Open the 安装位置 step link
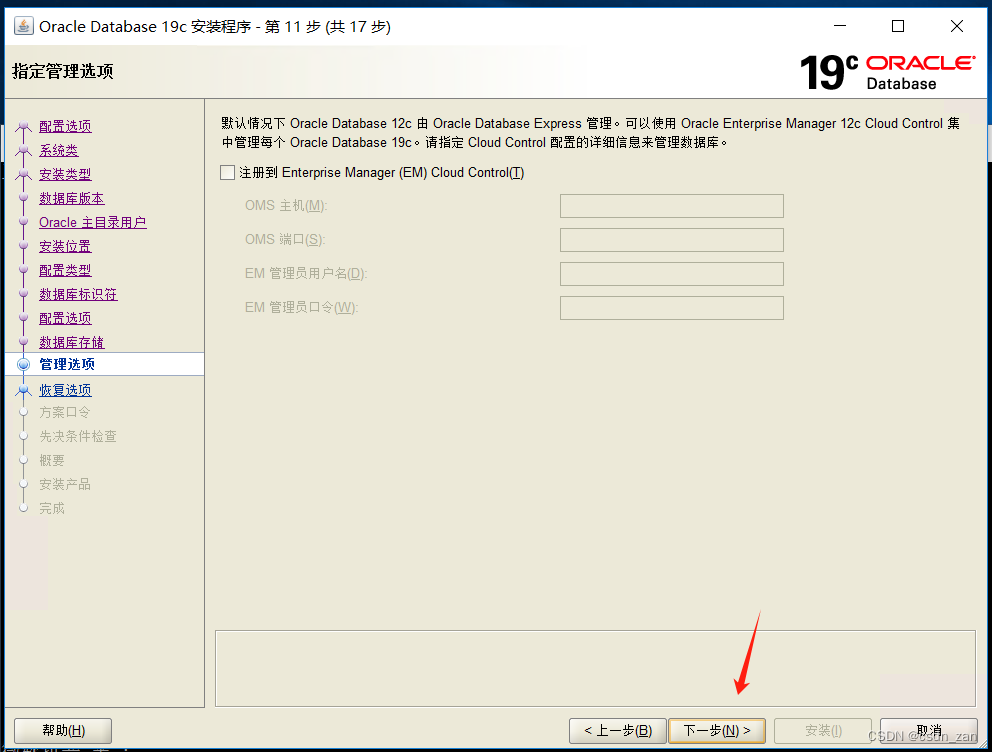The height and width of the screenshot is (752, 992). (65, 246)
